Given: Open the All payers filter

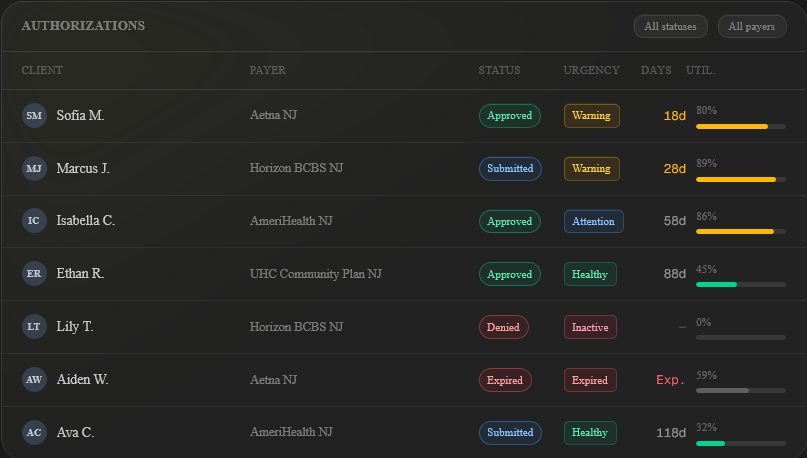Looking at the screenshot, I should coord(752,26).
